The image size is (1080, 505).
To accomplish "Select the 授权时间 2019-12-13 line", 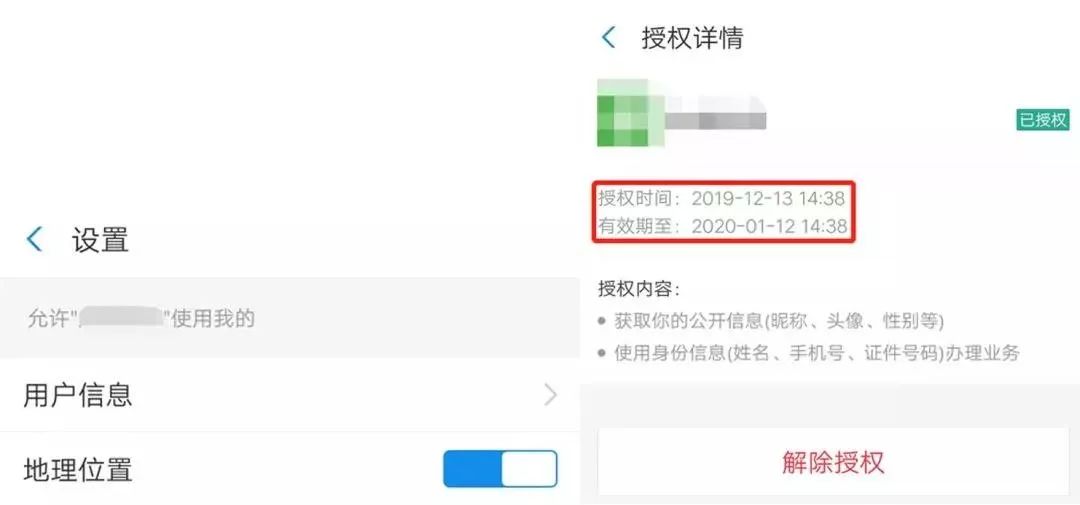I will pos(721,198).
